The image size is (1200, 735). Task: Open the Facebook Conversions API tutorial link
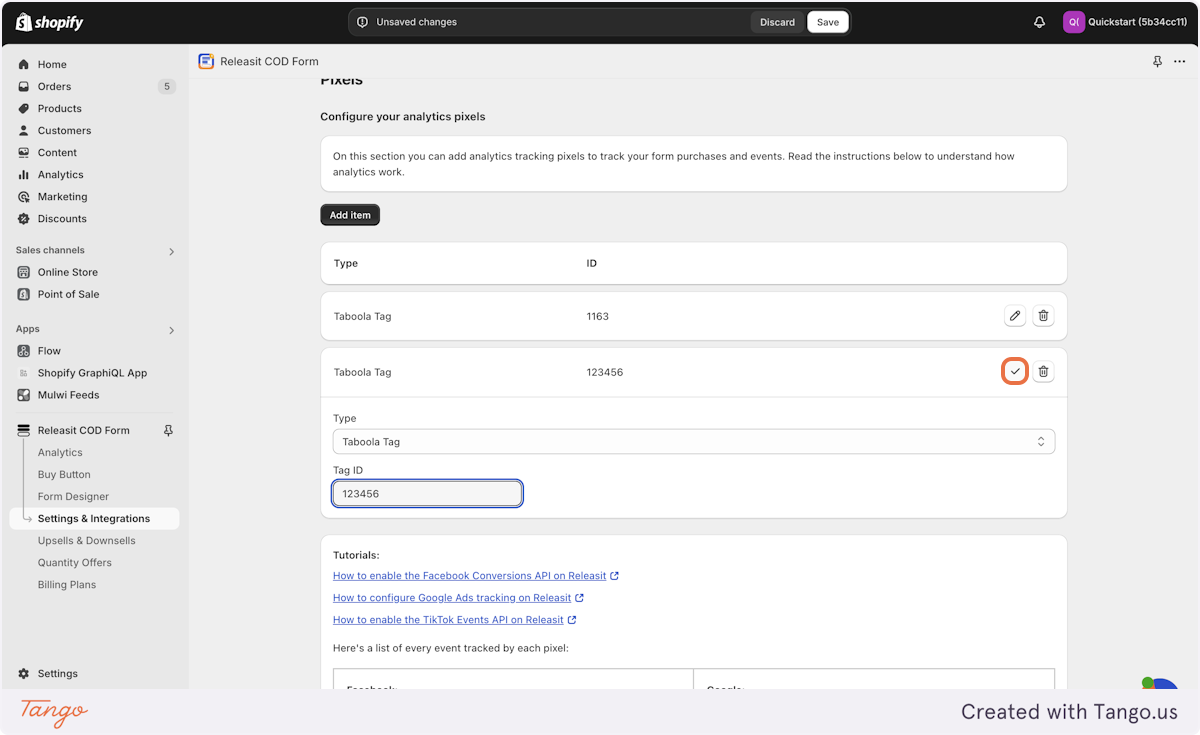[470, 576]
